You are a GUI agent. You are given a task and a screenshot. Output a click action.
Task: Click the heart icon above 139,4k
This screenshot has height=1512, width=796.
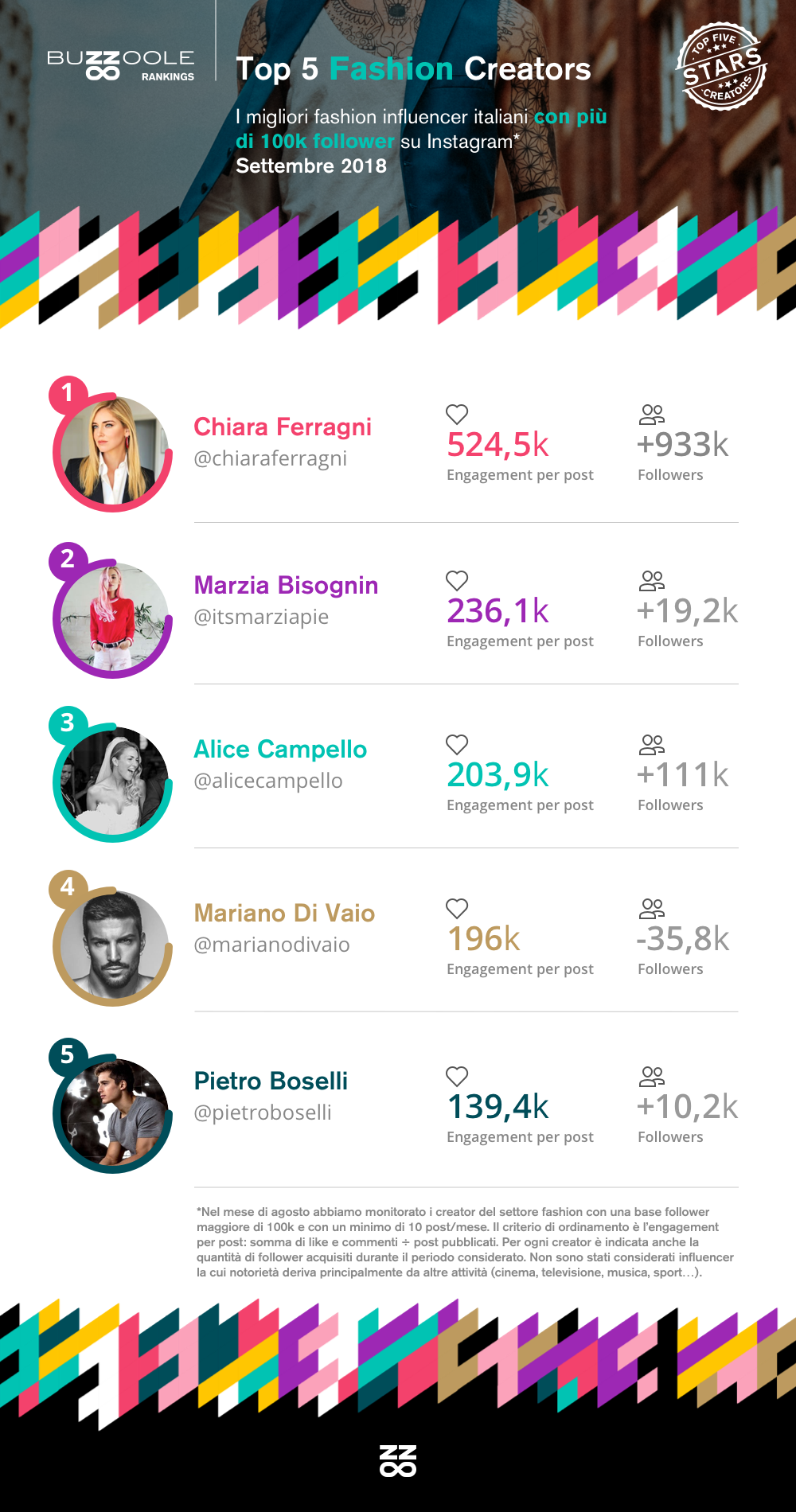point(456,1076)
